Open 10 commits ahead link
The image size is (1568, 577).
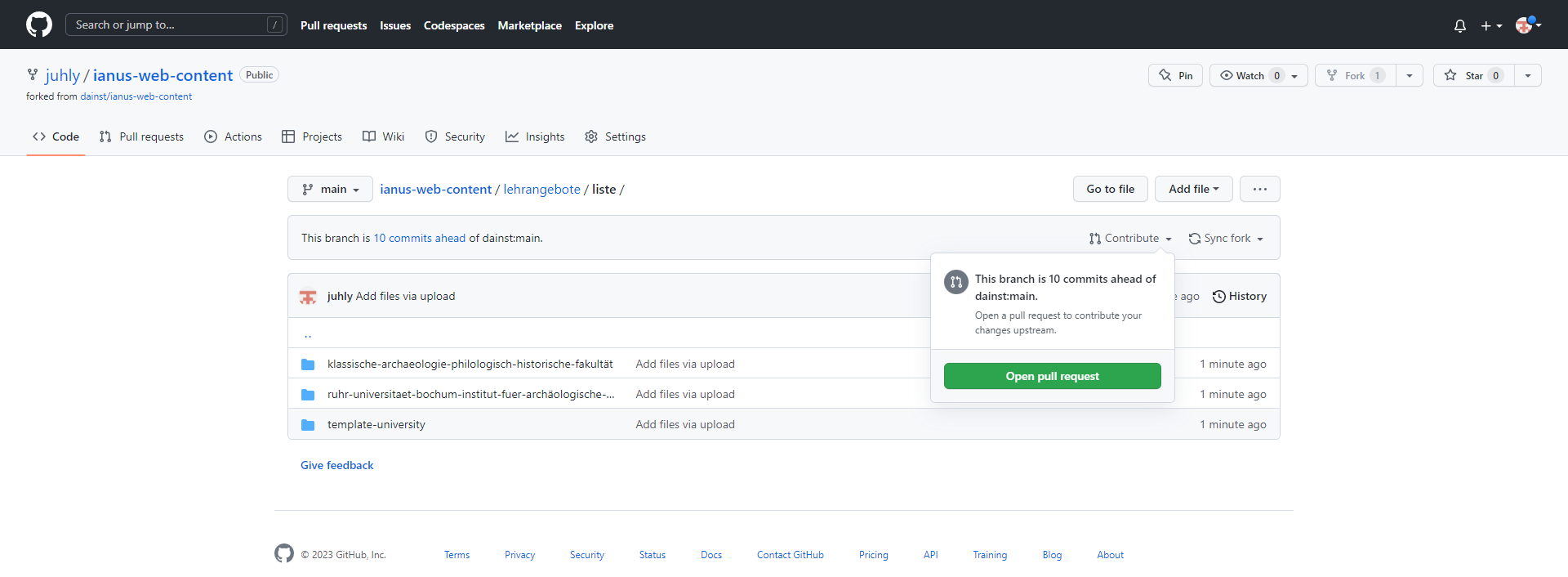click(x=420, y=238)
